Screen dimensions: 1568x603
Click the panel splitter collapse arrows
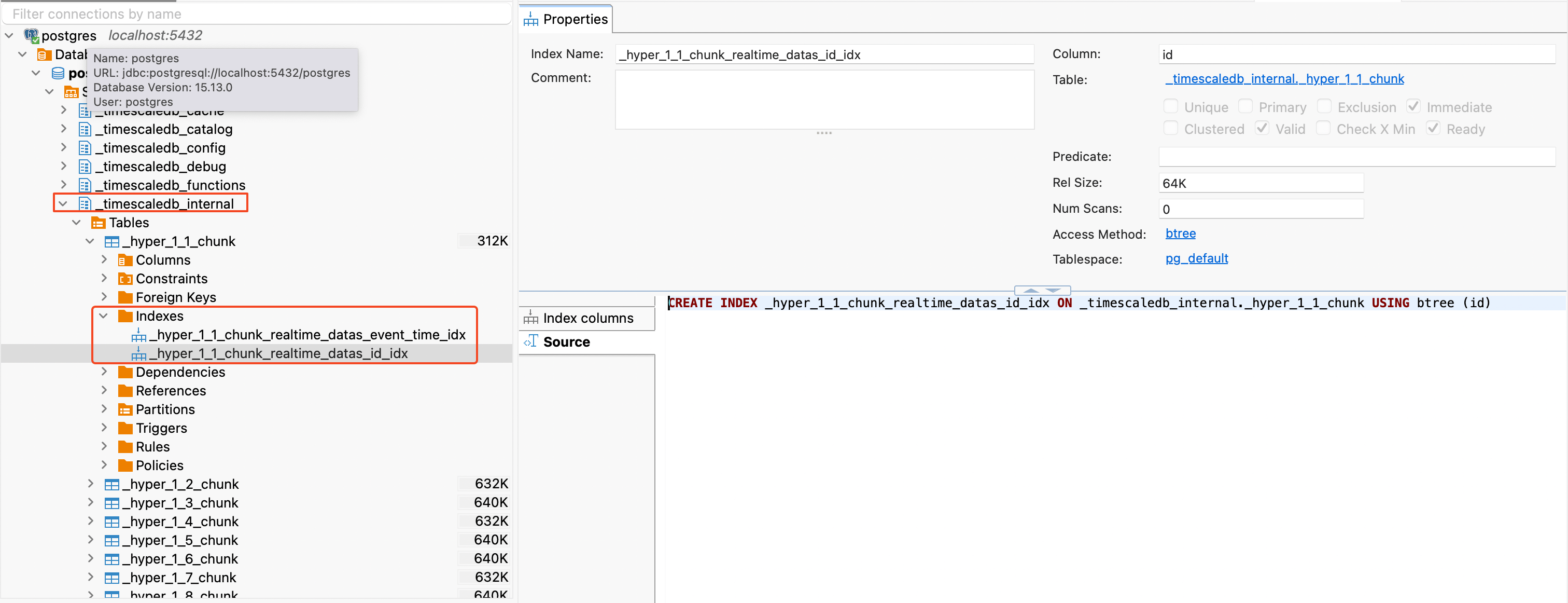pos(1042,291)
